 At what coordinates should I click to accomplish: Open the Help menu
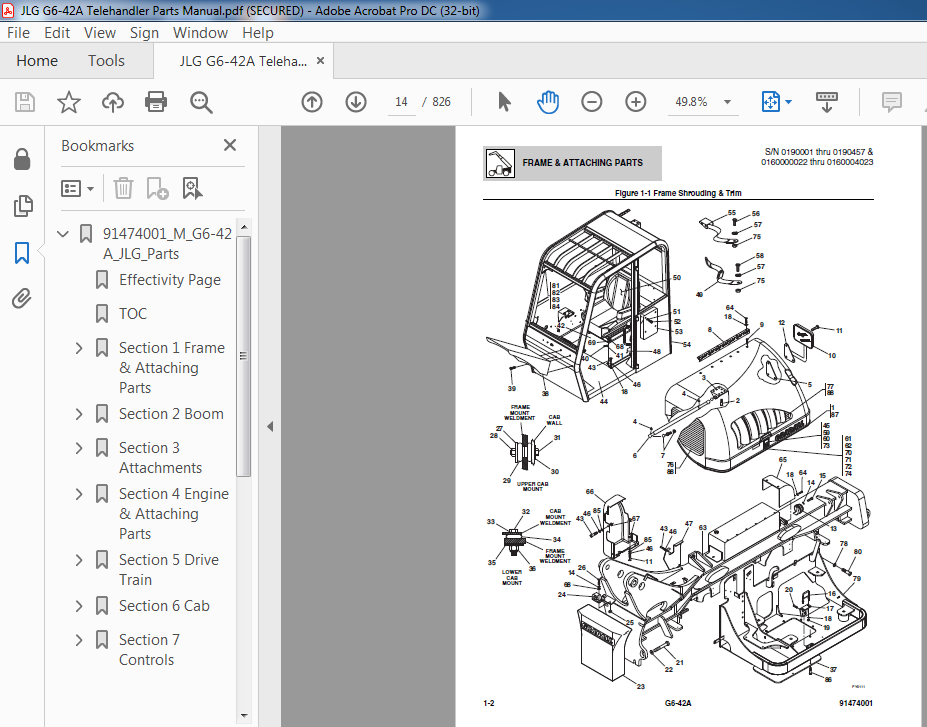258,33
